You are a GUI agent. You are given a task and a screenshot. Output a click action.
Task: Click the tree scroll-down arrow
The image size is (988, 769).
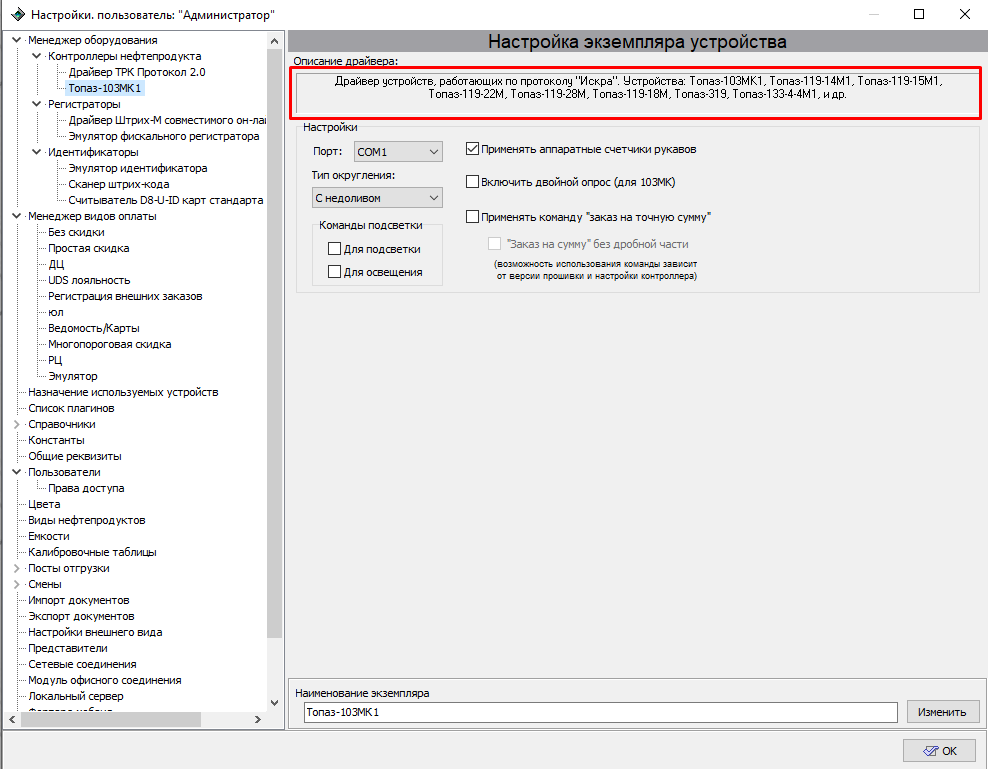click(275, 703)
